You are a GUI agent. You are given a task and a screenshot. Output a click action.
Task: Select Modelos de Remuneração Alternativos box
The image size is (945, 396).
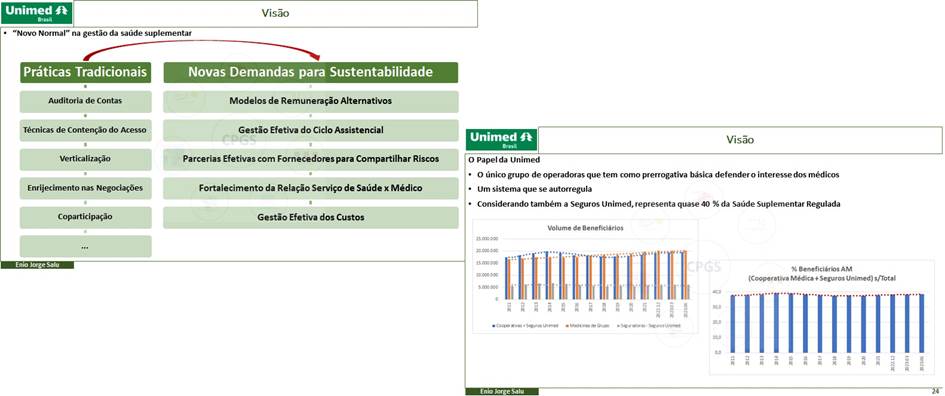tap(310, 101)
